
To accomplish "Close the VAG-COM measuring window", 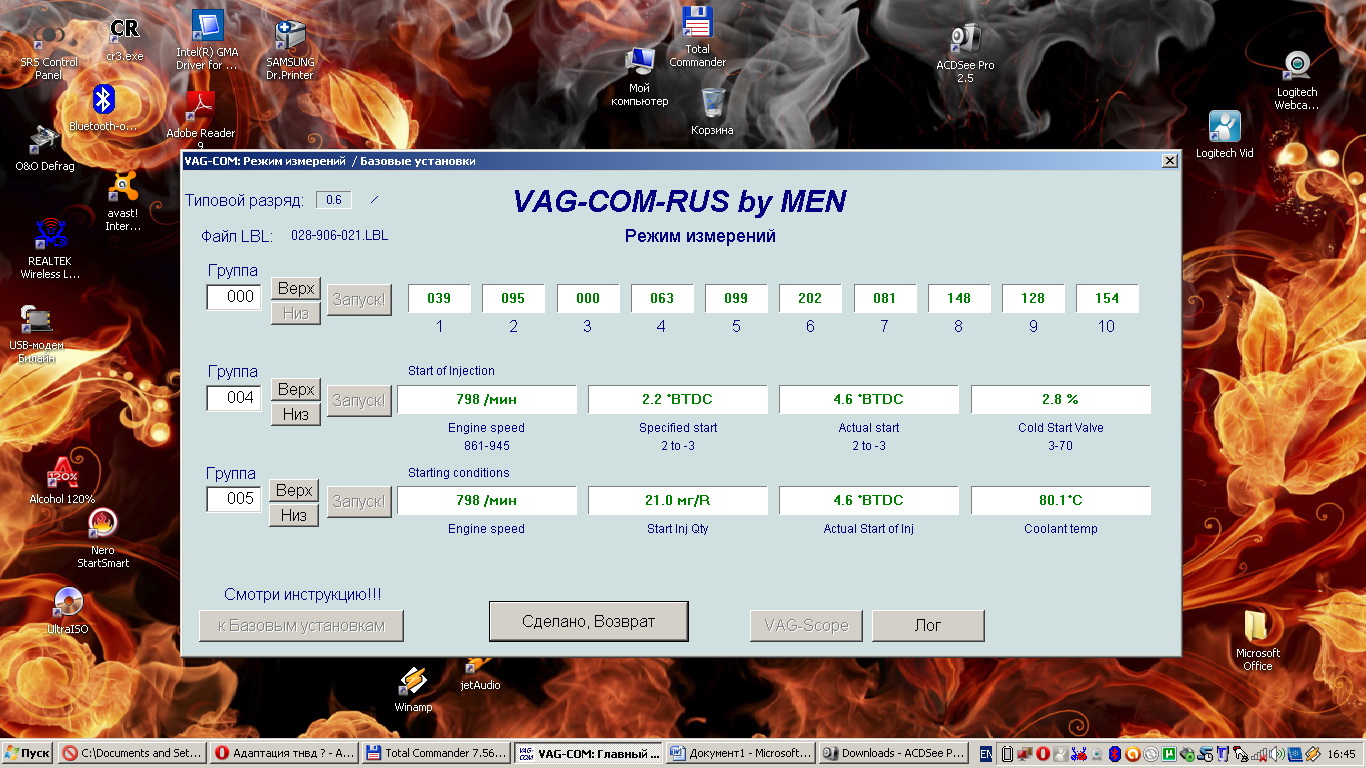I will (1169, 161).
